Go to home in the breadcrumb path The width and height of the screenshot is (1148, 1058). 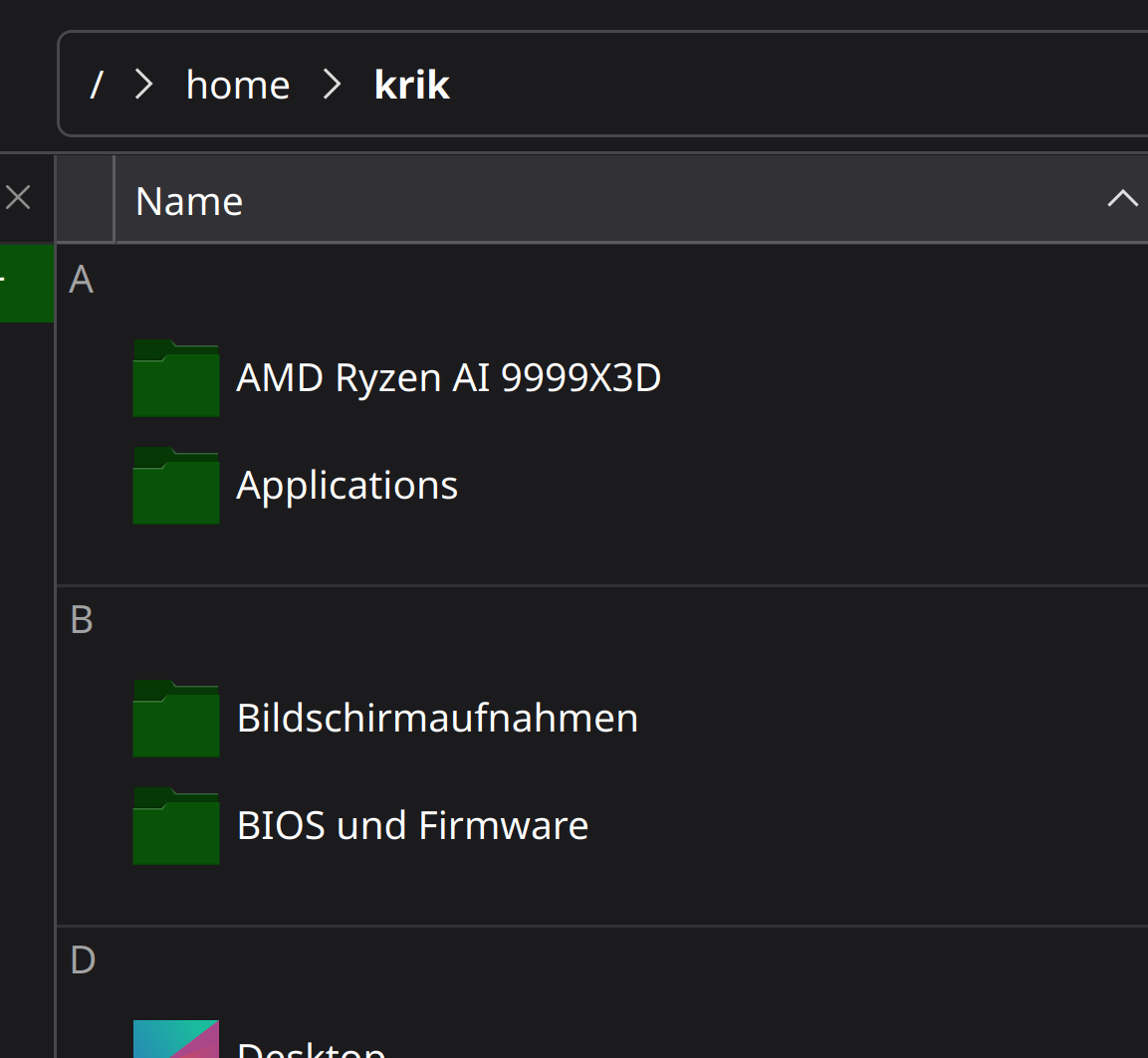[x=238, y=85]
